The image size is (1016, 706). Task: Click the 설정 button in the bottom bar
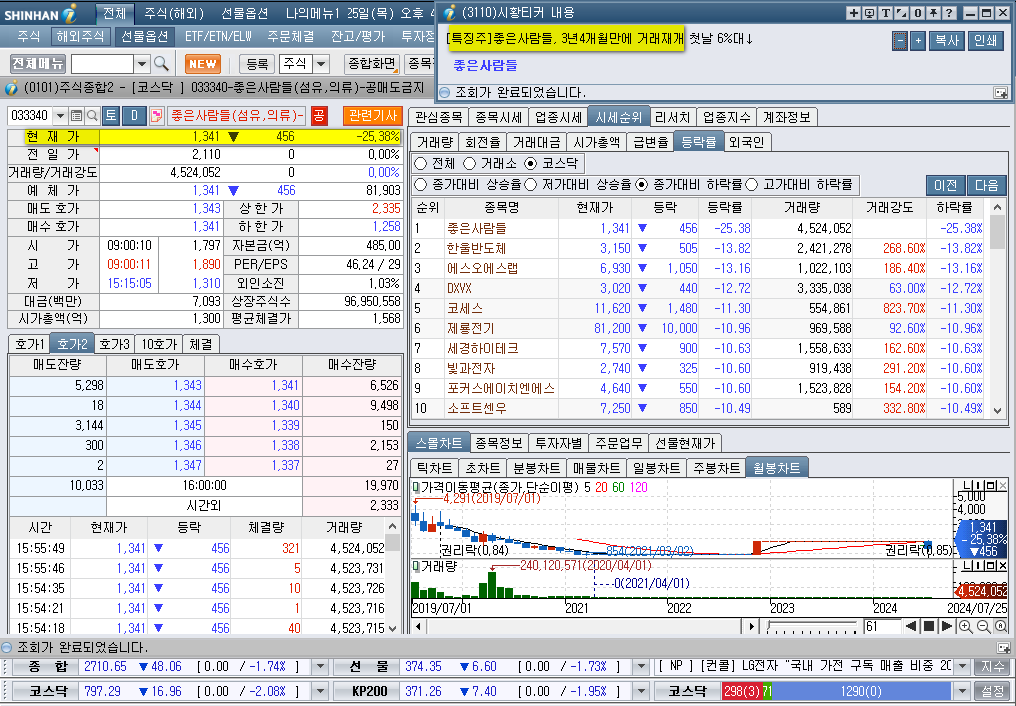[993, 691]
